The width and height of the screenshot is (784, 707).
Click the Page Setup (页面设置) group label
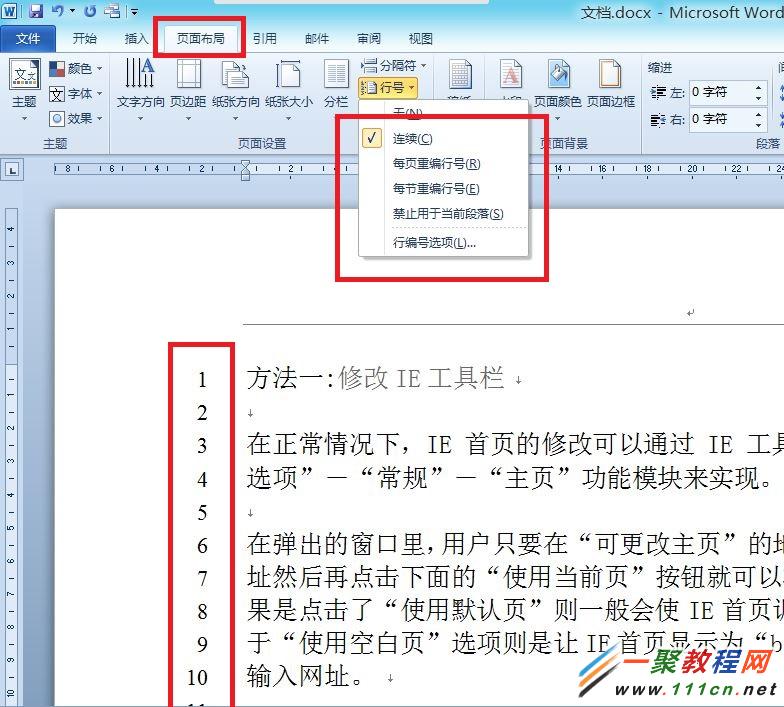262,144
